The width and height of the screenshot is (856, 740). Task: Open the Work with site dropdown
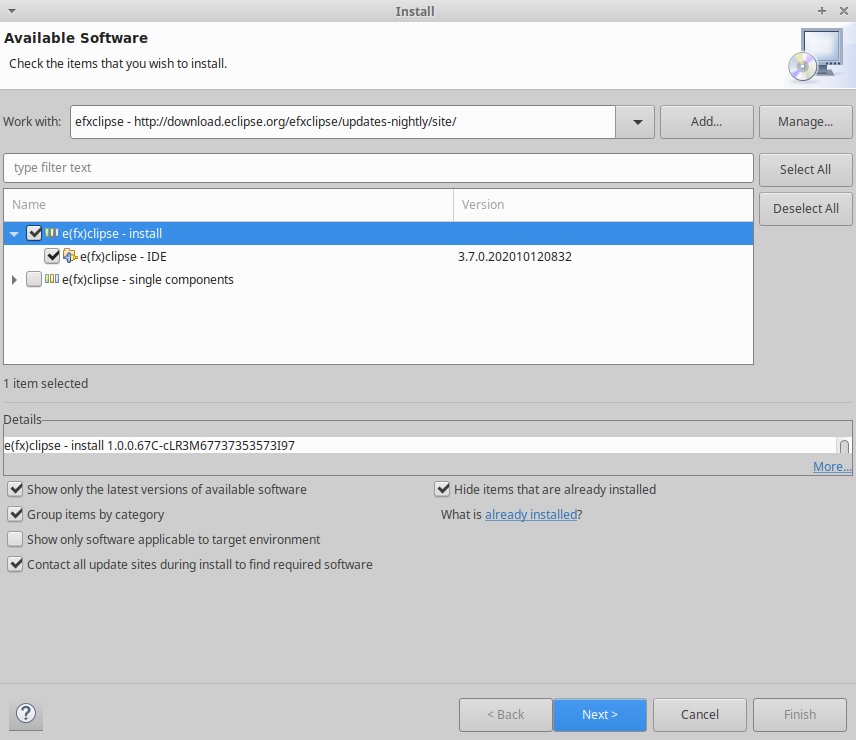pyautogui.click(x=636, y=122)
